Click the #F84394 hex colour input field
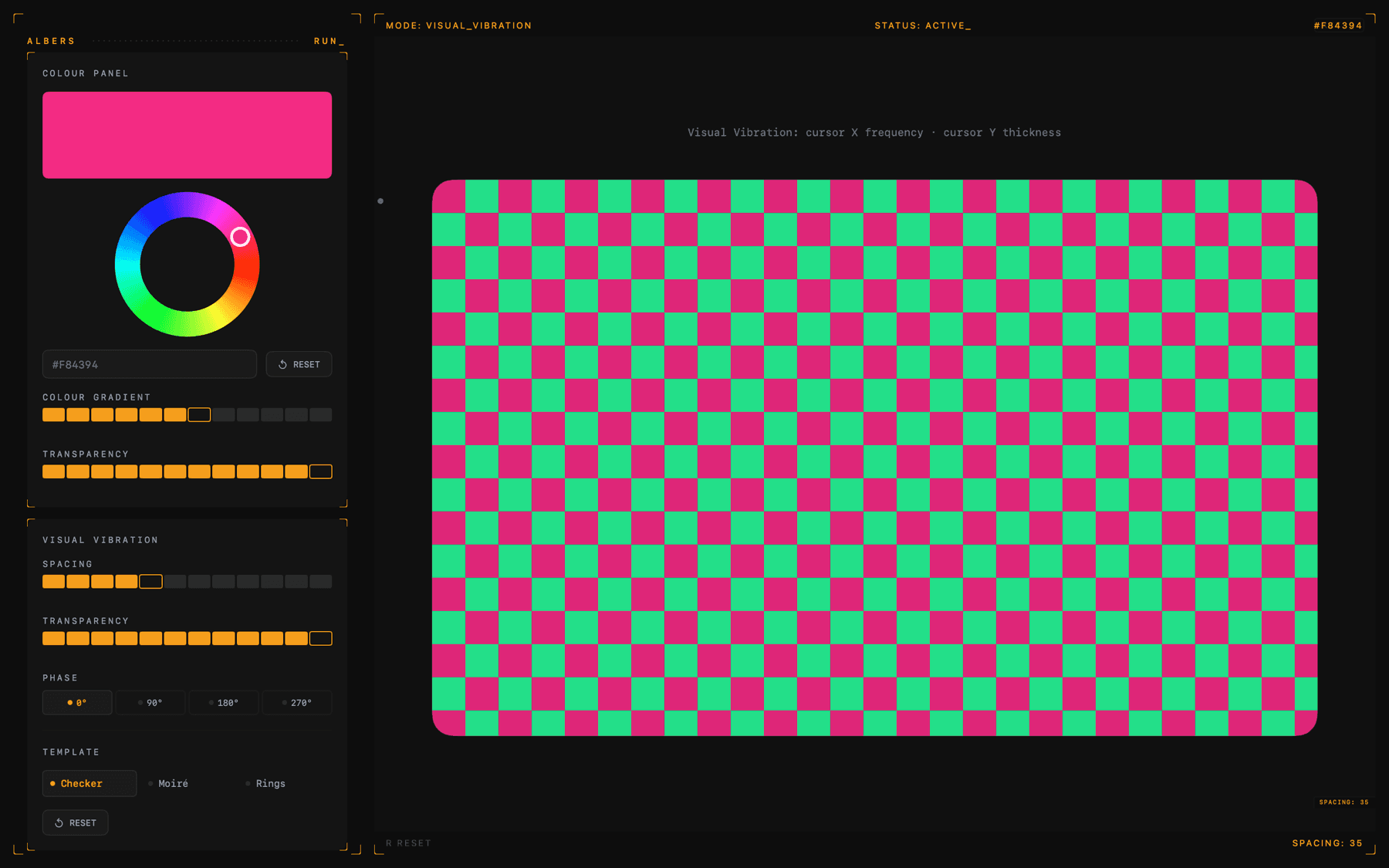 (x=149, y=365)
